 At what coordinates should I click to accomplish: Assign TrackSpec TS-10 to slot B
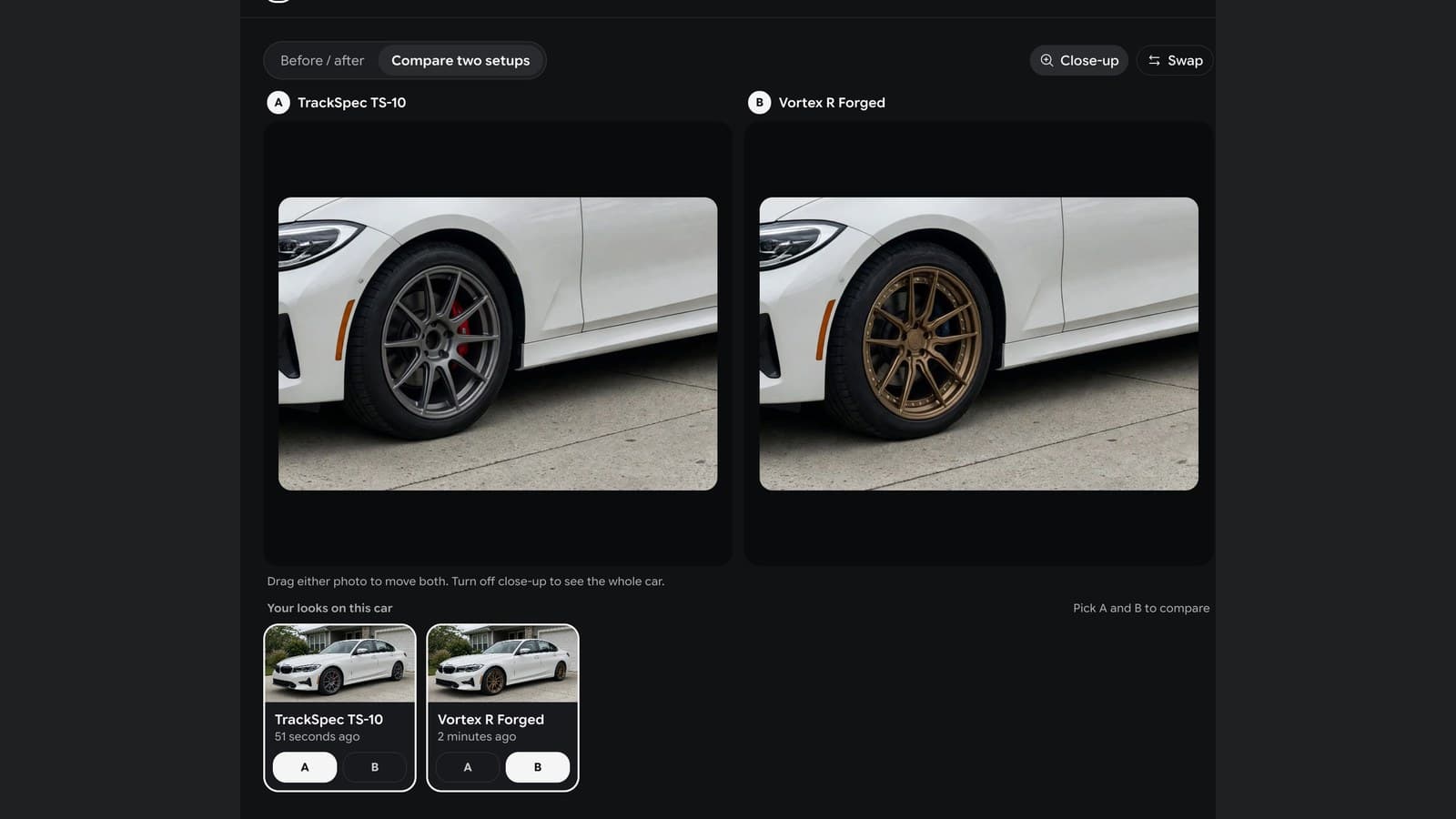coord(374,767)
